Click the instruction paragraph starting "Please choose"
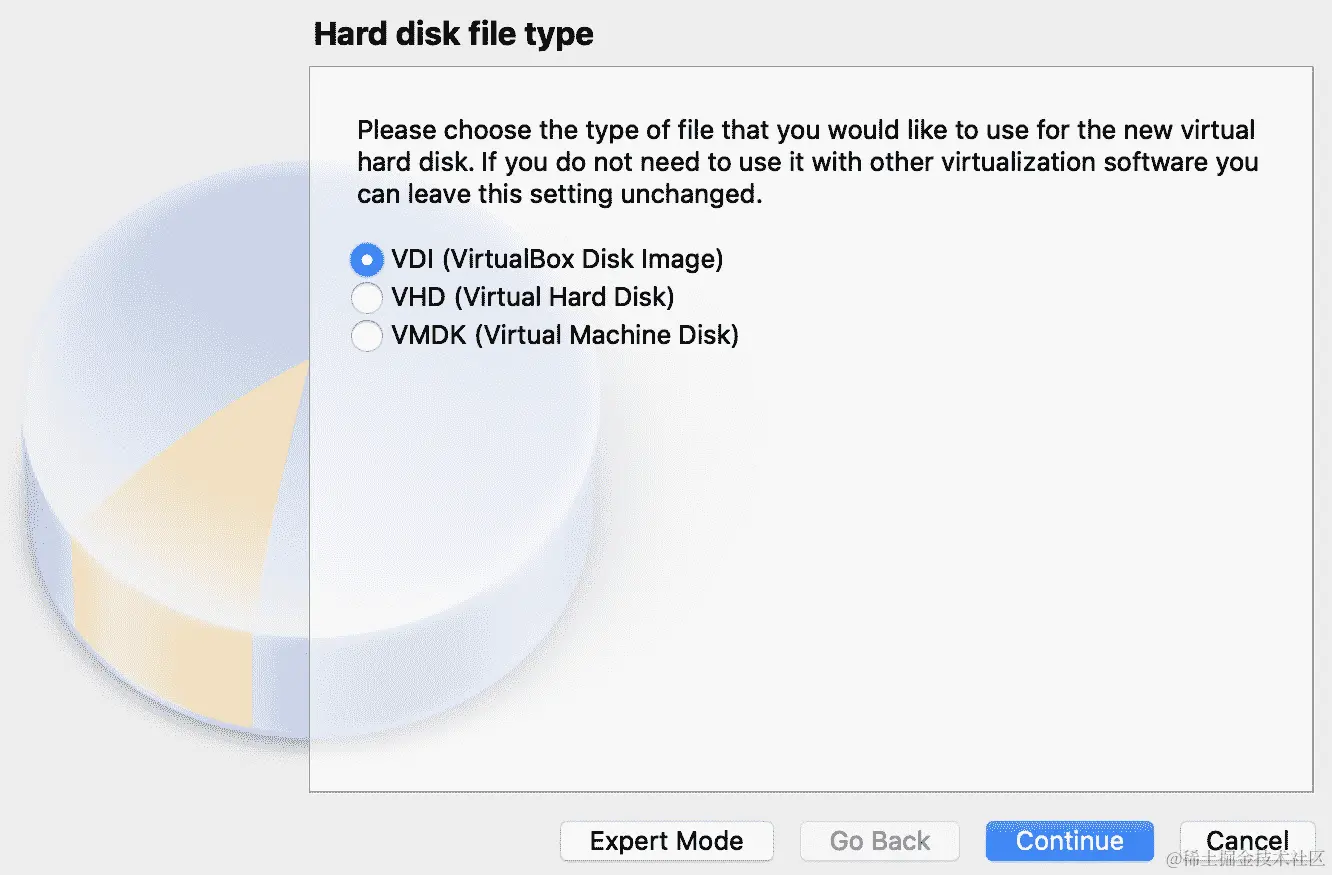The width and height of the screenshot is (1332, 875). point(806,162)
